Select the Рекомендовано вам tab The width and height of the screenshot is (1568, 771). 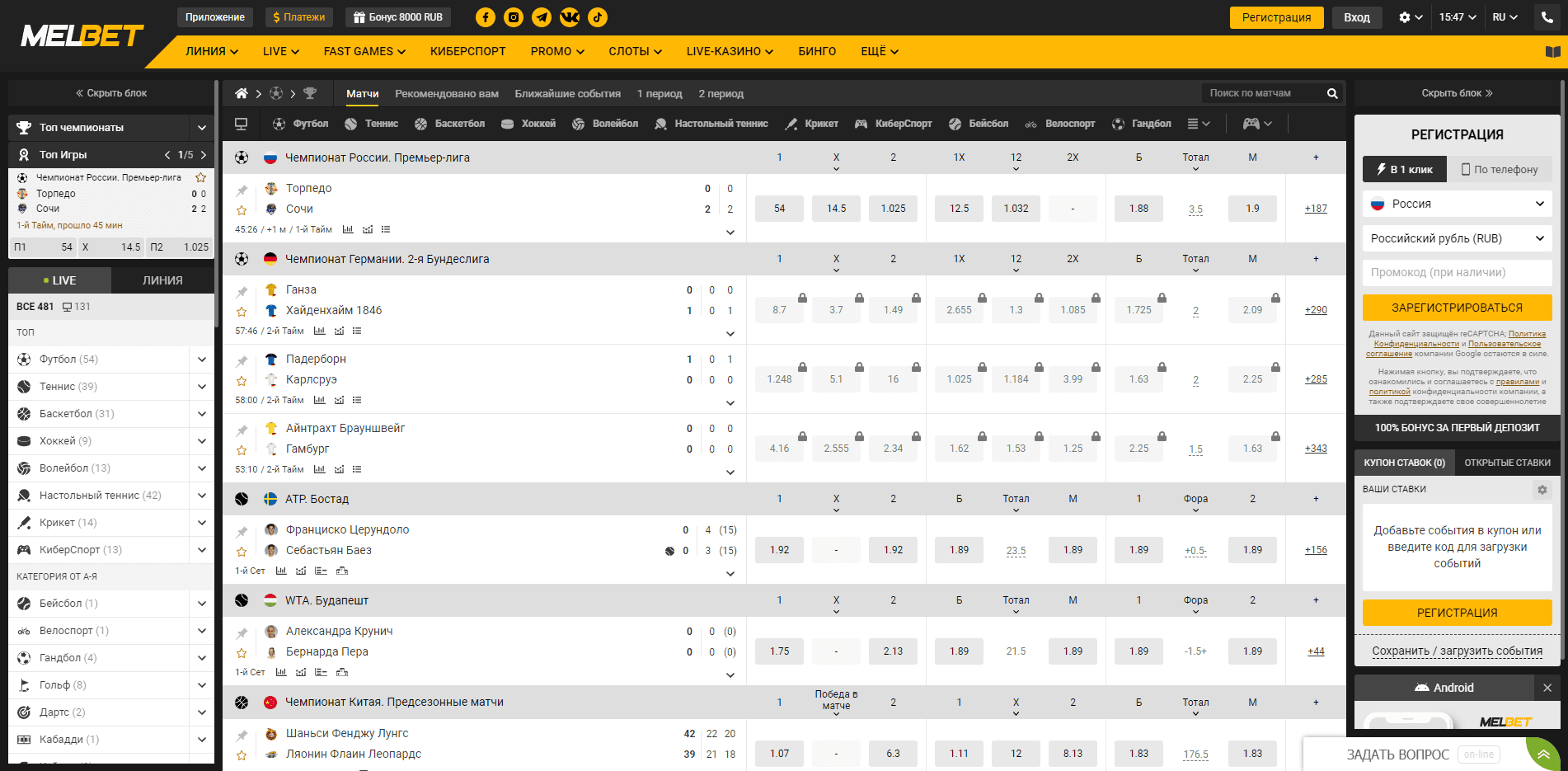coord(447,94)
